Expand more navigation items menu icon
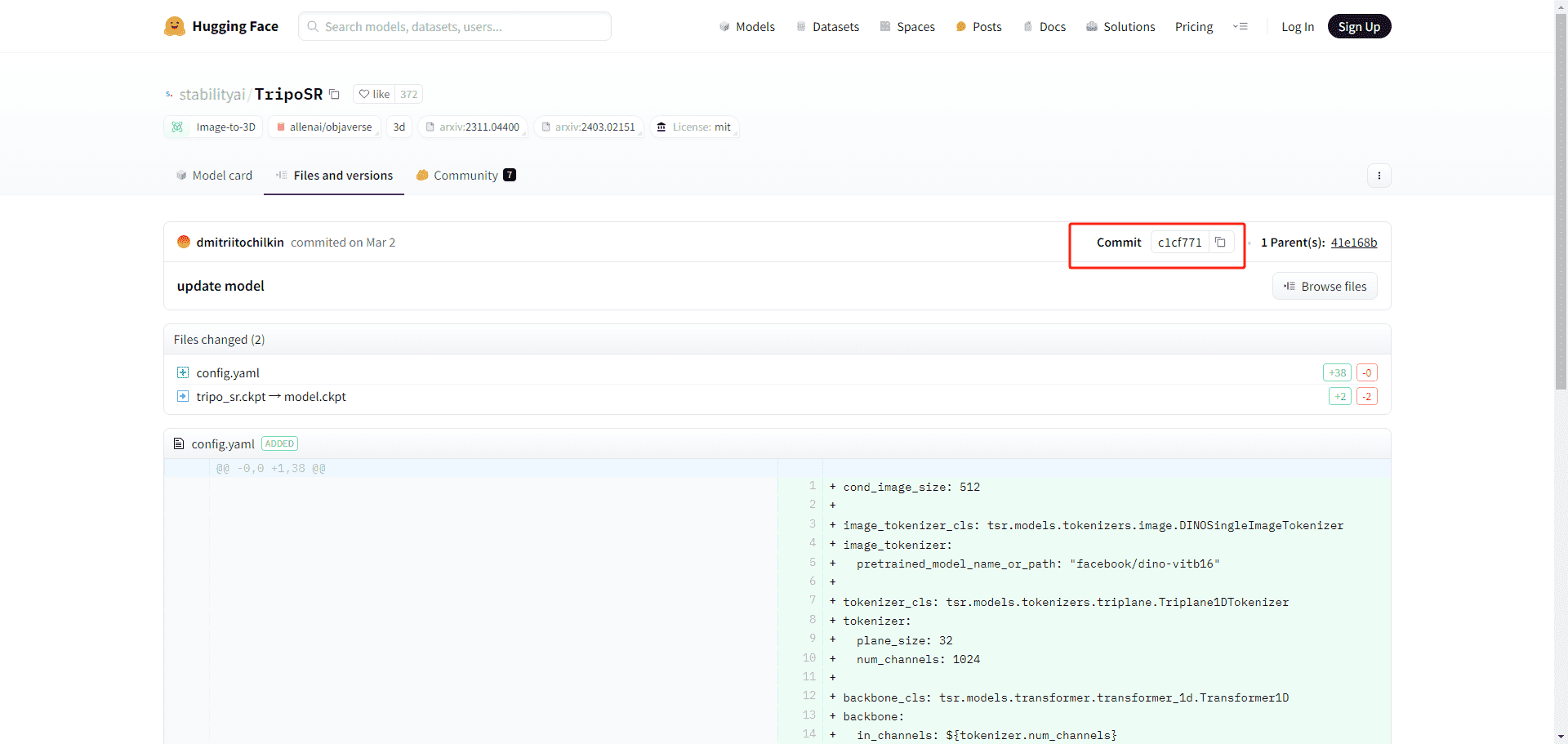This screenshot has height=744, width=1568. point(1241,26)
